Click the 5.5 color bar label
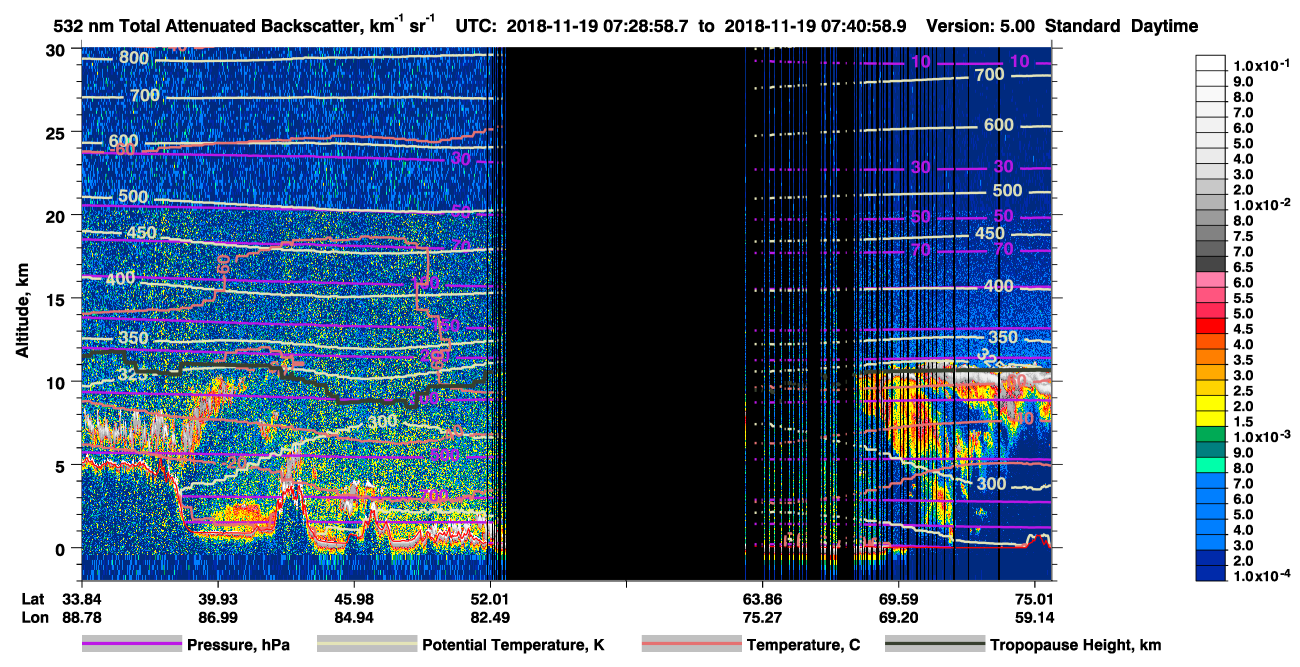Viewport: 1300px width, 667px height. (x=1244, y=299)
